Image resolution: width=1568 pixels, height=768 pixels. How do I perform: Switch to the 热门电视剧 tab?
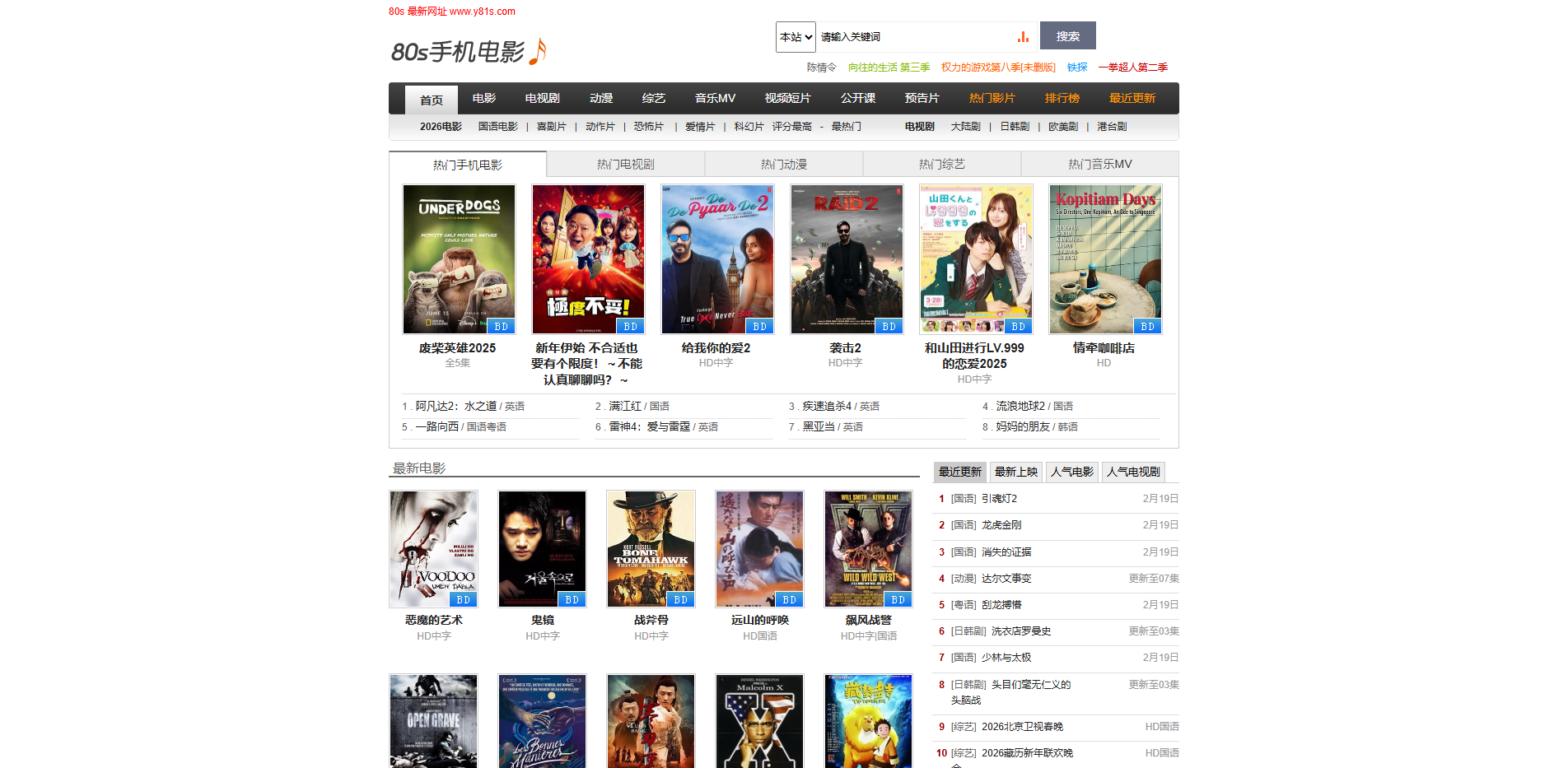[x=625, y=165]
